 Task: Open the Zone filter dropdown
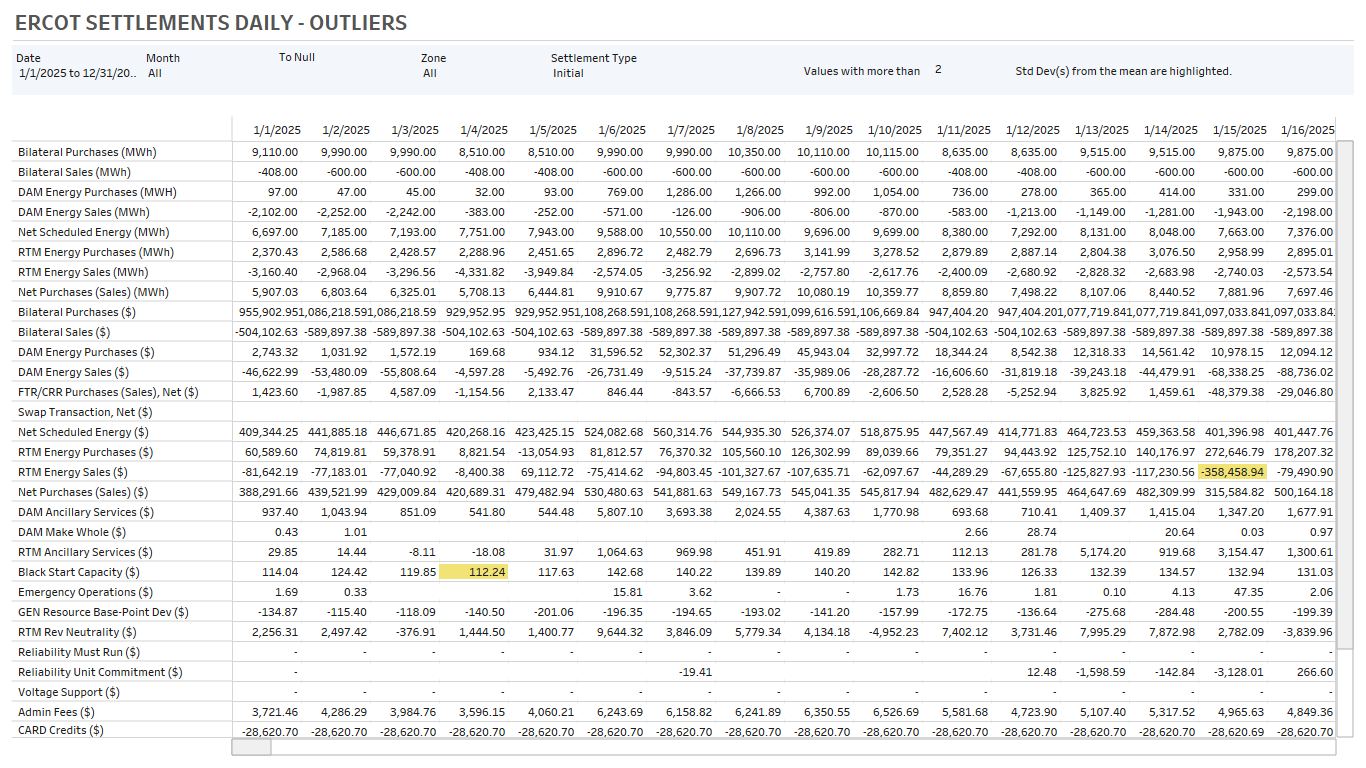430,73
